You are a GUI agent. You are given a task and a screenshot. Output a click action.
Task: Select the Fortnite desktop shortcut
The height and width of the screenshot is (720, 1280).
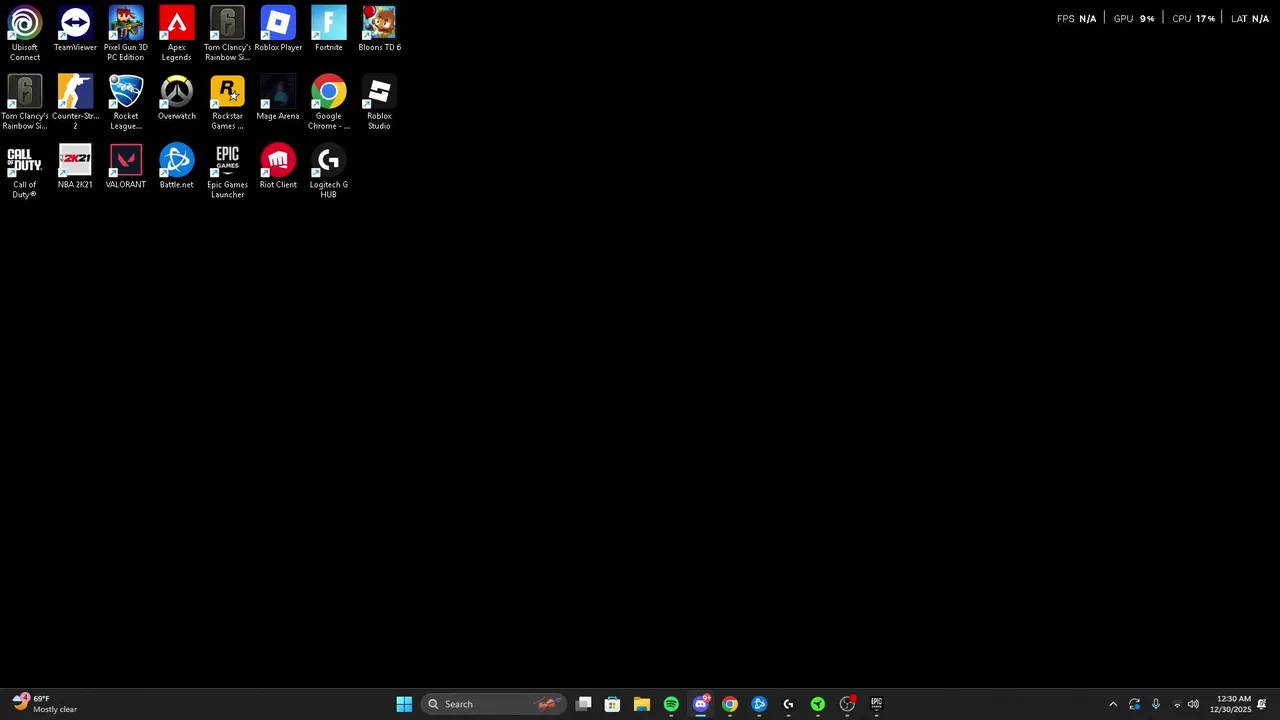(329, 29)
